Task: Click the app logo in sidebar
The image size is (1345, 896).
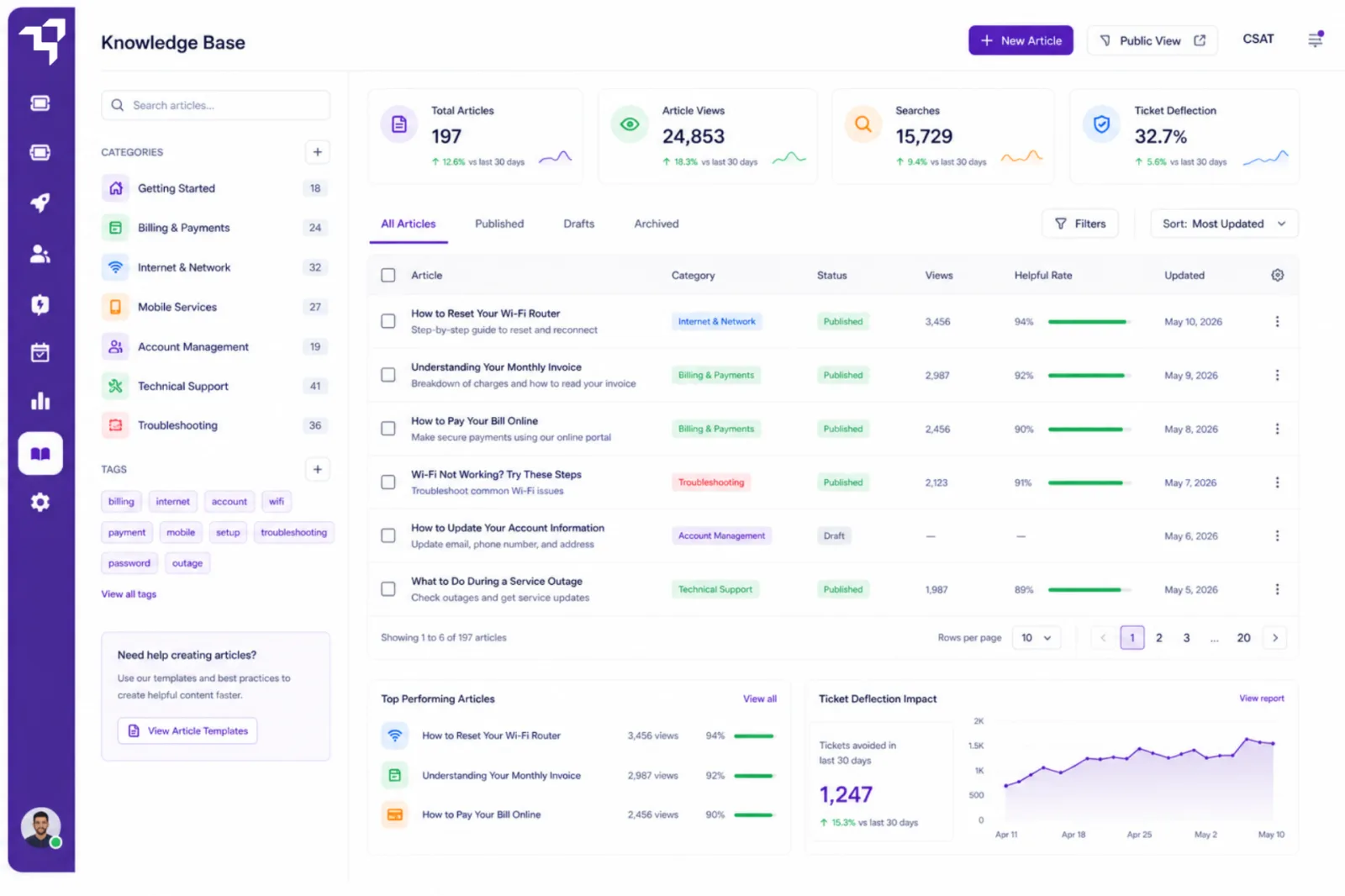Action: 42,40
